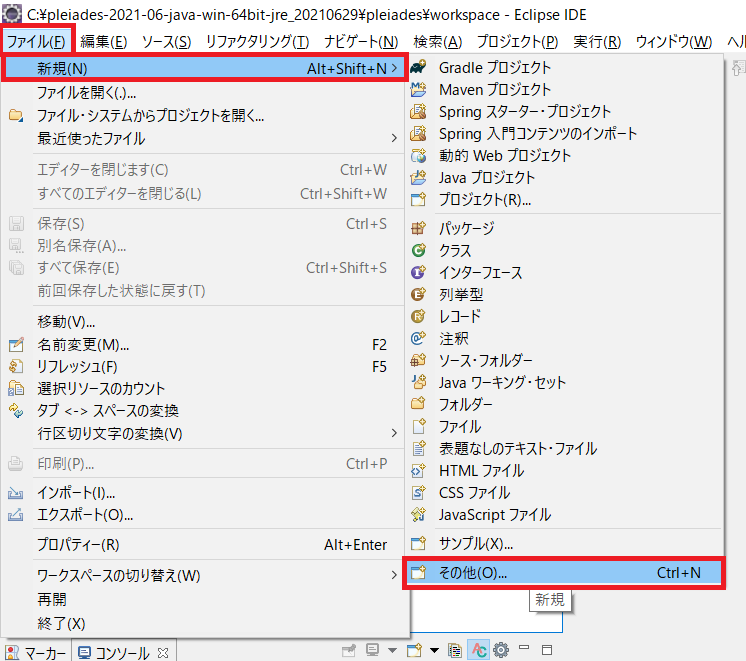Screen dimensions: 746x661
Task: Click the 名前変更(M) rename icon
Action: click(x=16, y=344)
